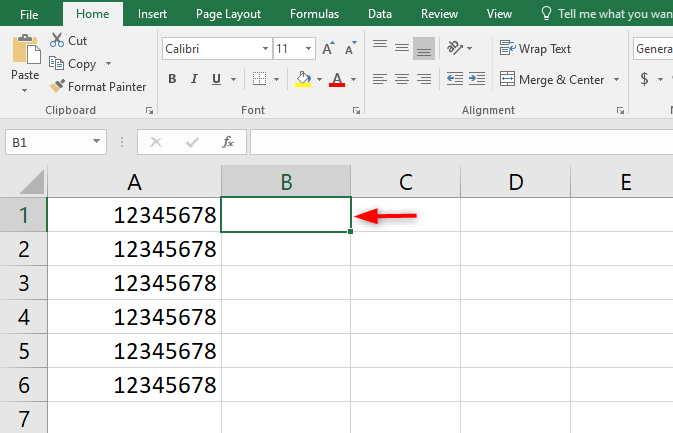
Task: Increase the indent
Action: (477, 79)
